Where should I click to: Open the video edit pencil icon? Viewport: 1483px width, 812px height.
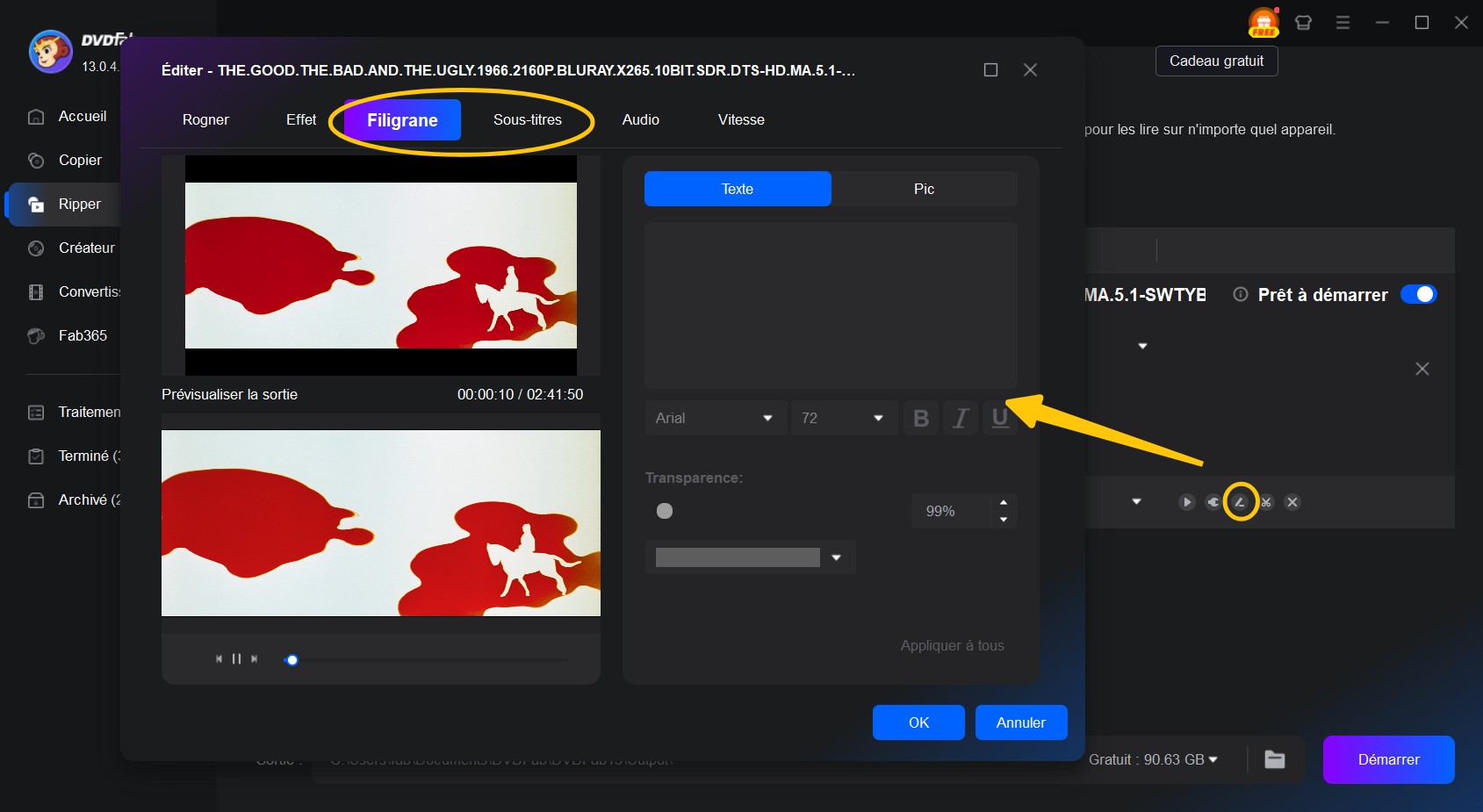tap(1240, 502)
